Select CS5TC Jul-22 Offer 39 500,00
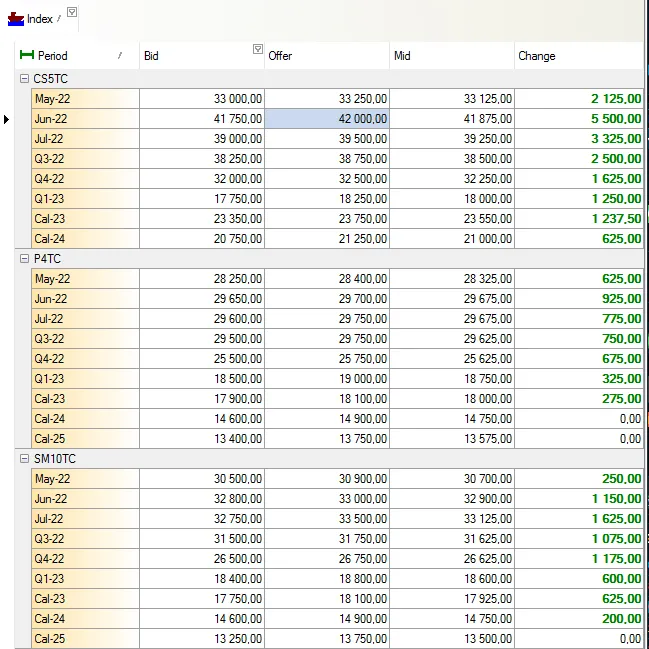 pos(327,139)
